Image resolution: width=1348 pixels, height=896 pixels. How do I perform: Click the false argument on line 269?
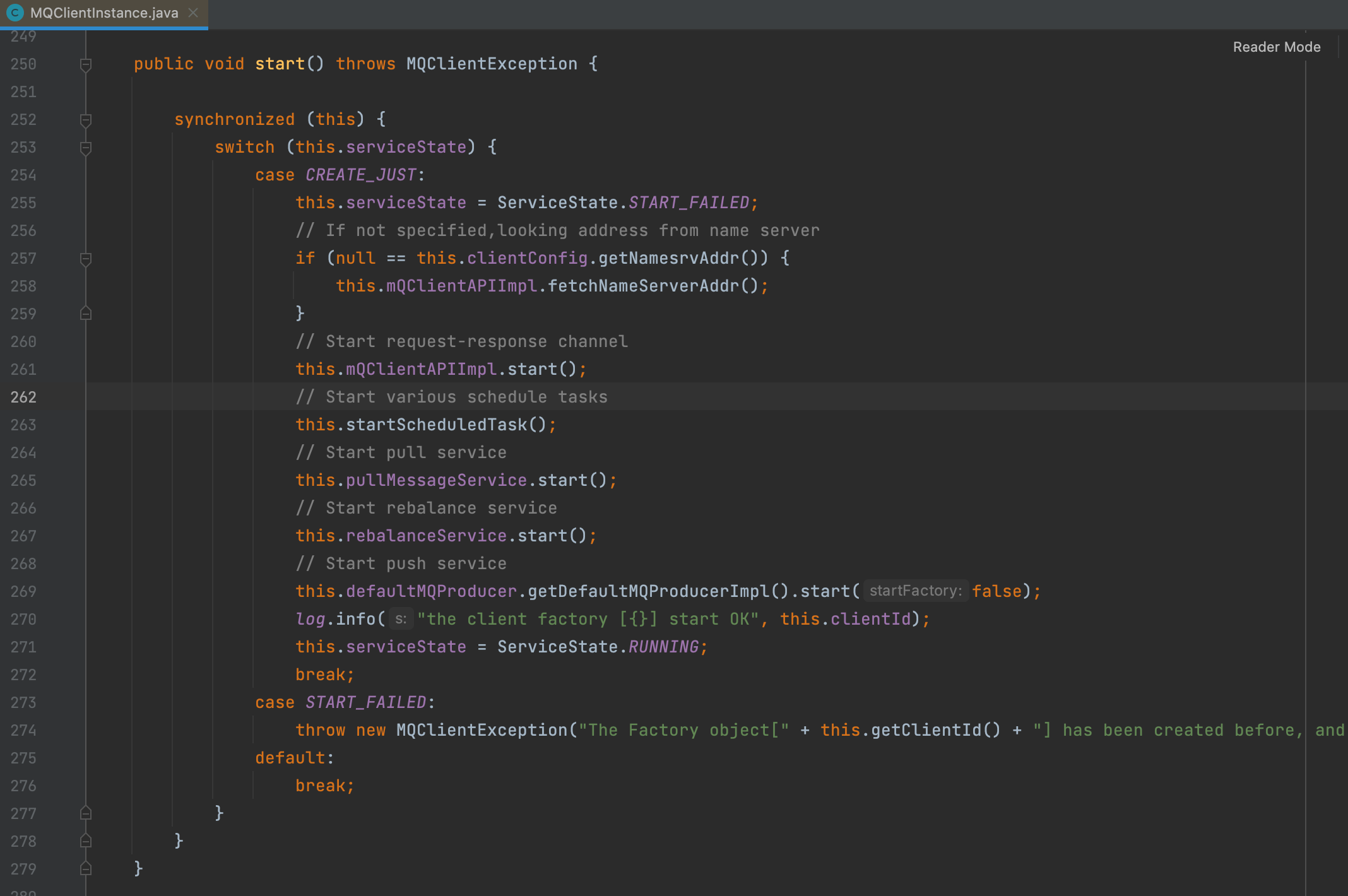pyautogui.click(x=996, y=591)
